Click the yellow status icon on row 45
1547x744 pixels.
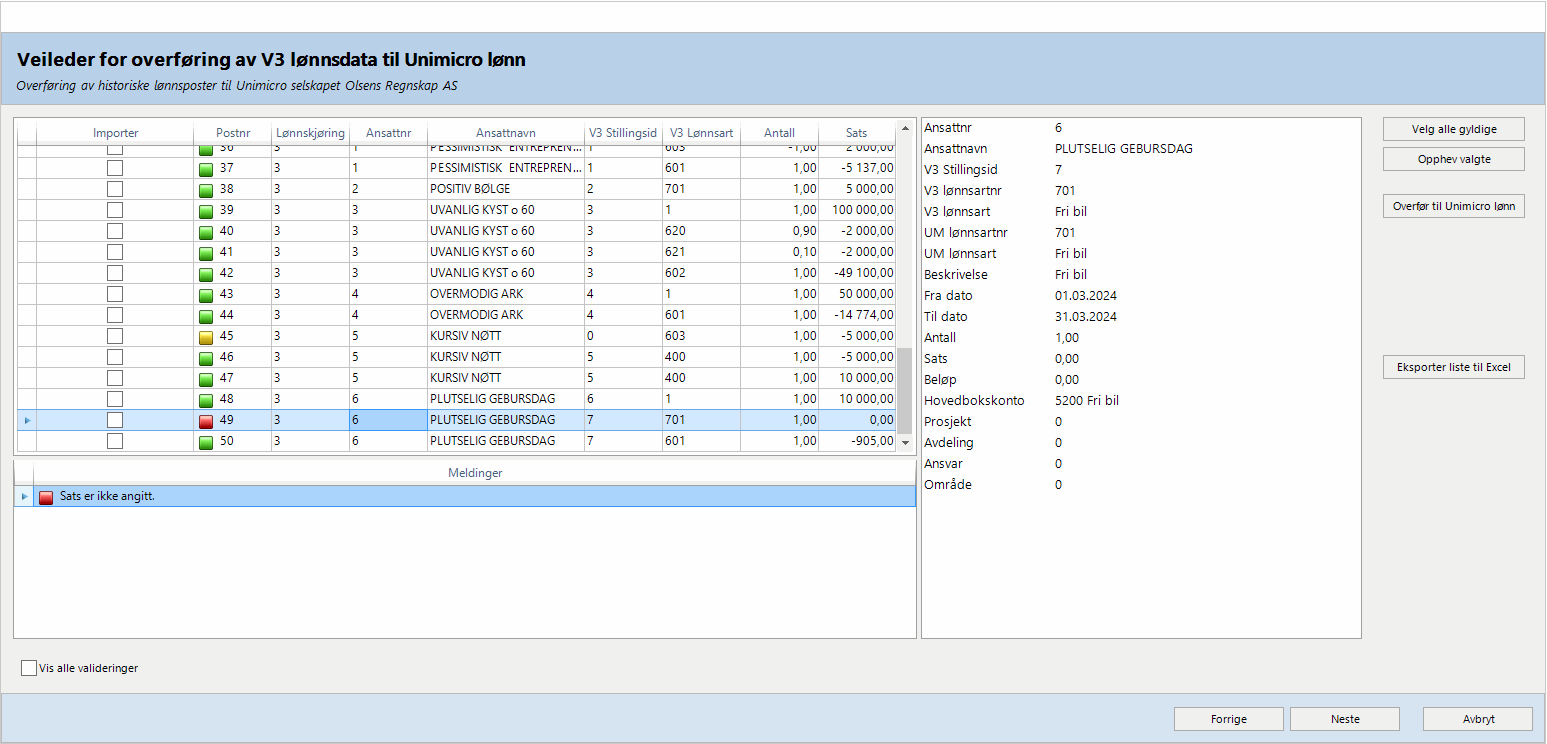tap(206, 337)
